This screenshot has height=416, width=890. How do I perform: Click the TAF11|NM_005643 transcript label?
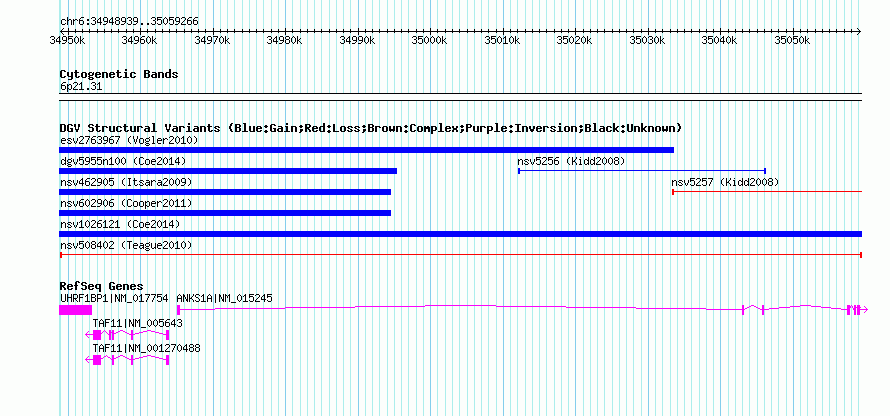(x=138, y=323)
